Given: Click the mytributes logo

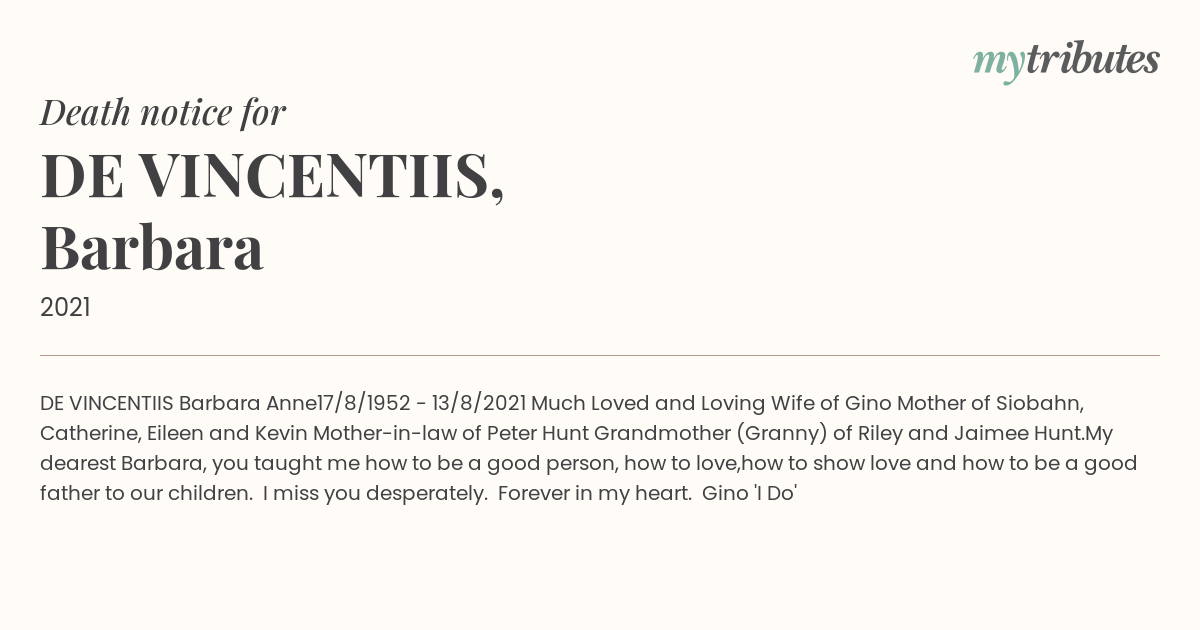Looking at the screenshot, I should pyautogui.click(x=1066, y=61).
